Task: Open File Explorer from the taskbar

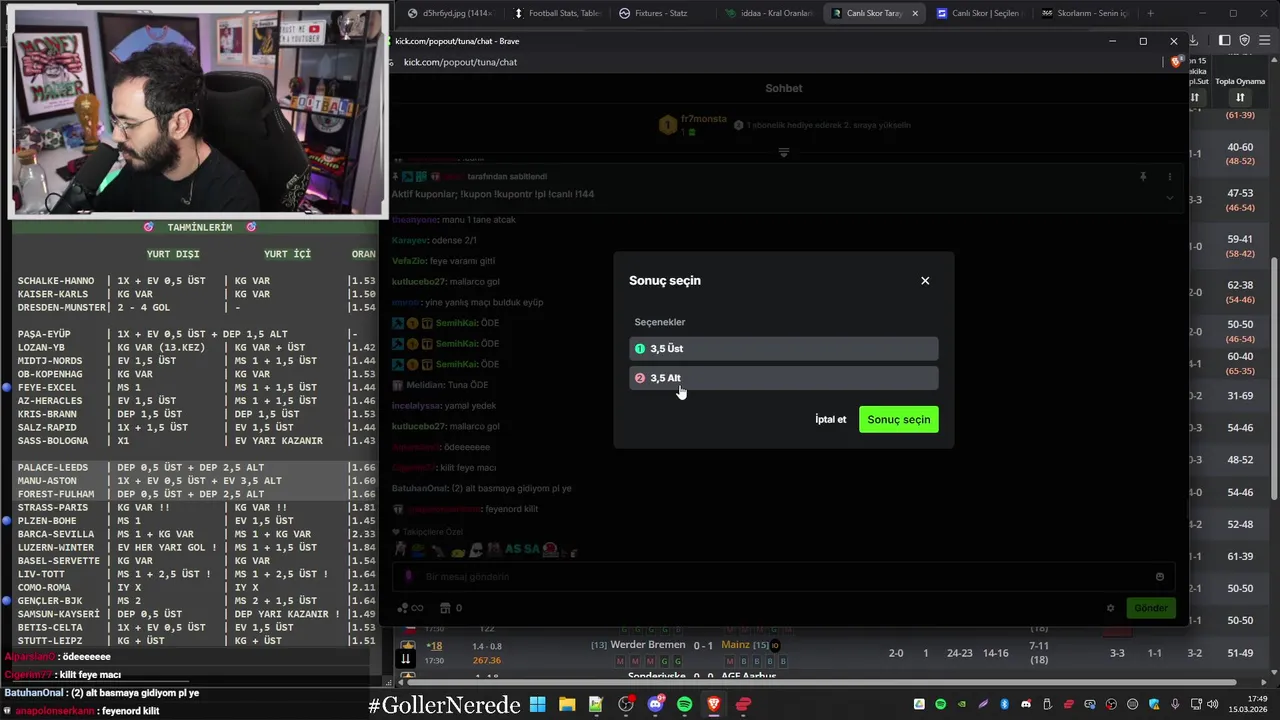Action: [x=567, y=705]
